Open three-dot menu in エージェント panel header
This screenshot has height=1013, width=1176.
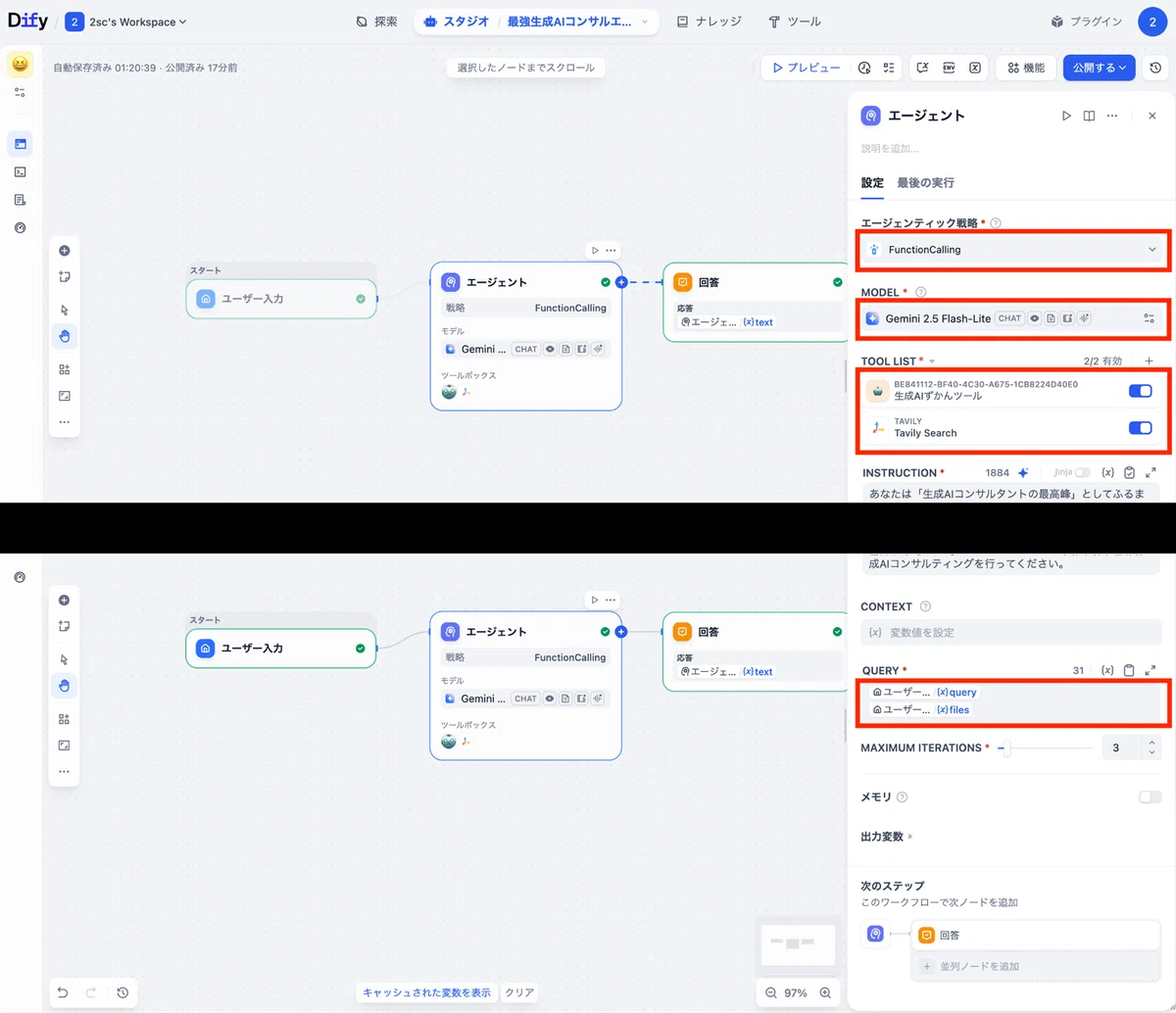1112,116
